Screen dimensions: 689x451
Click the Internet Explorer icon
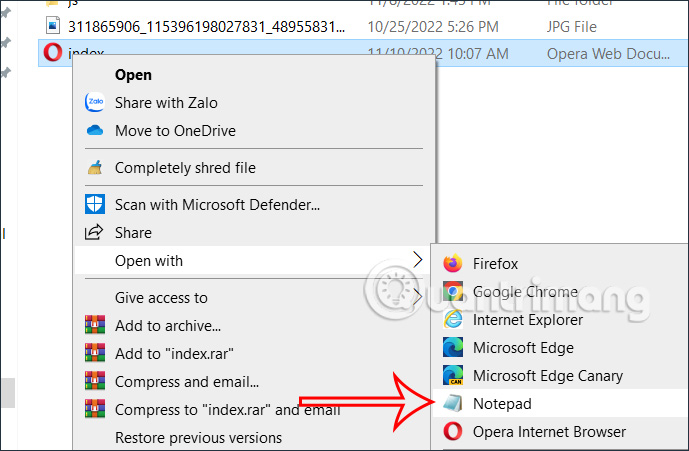click(x=454, y=320)
